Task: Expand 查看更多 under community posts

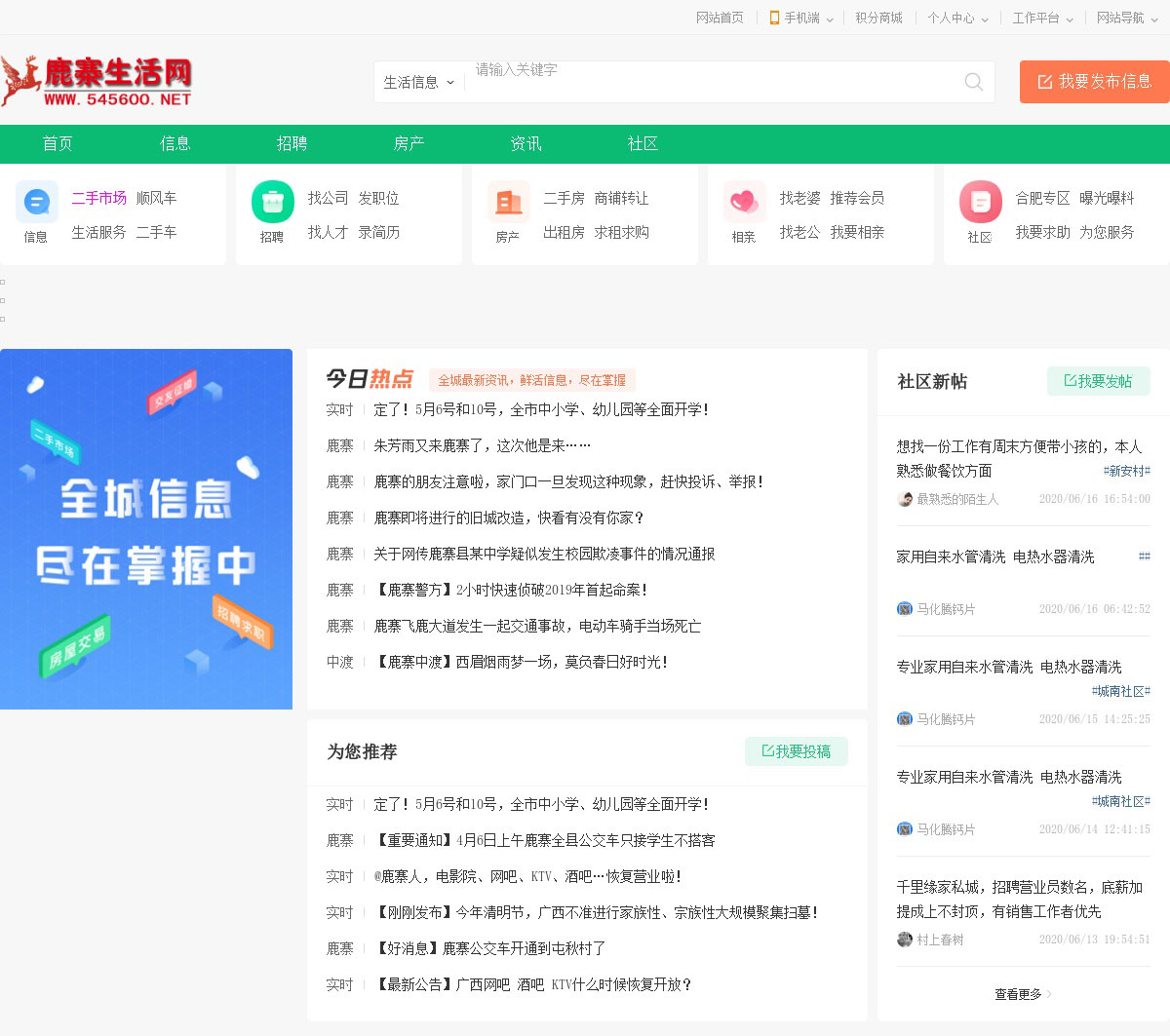Action: pos(1022,994)
